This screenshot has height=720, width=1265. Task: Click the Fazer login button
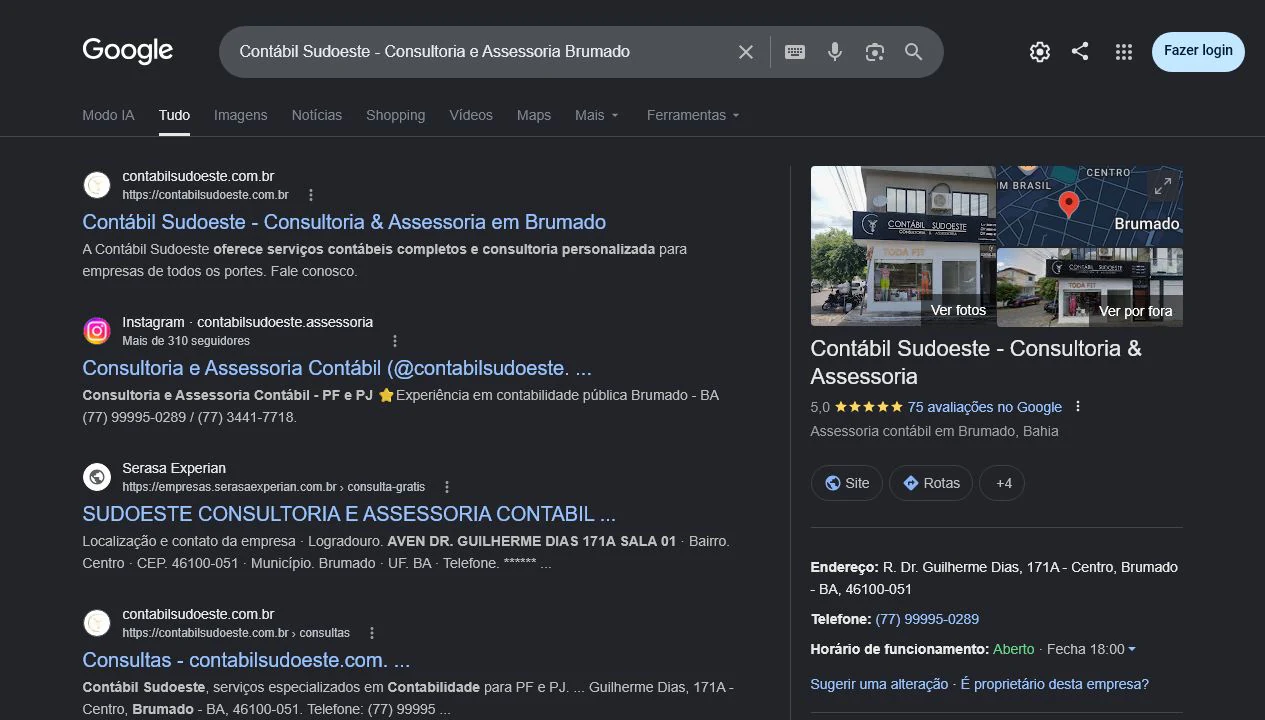click(x=1198, y=51)
